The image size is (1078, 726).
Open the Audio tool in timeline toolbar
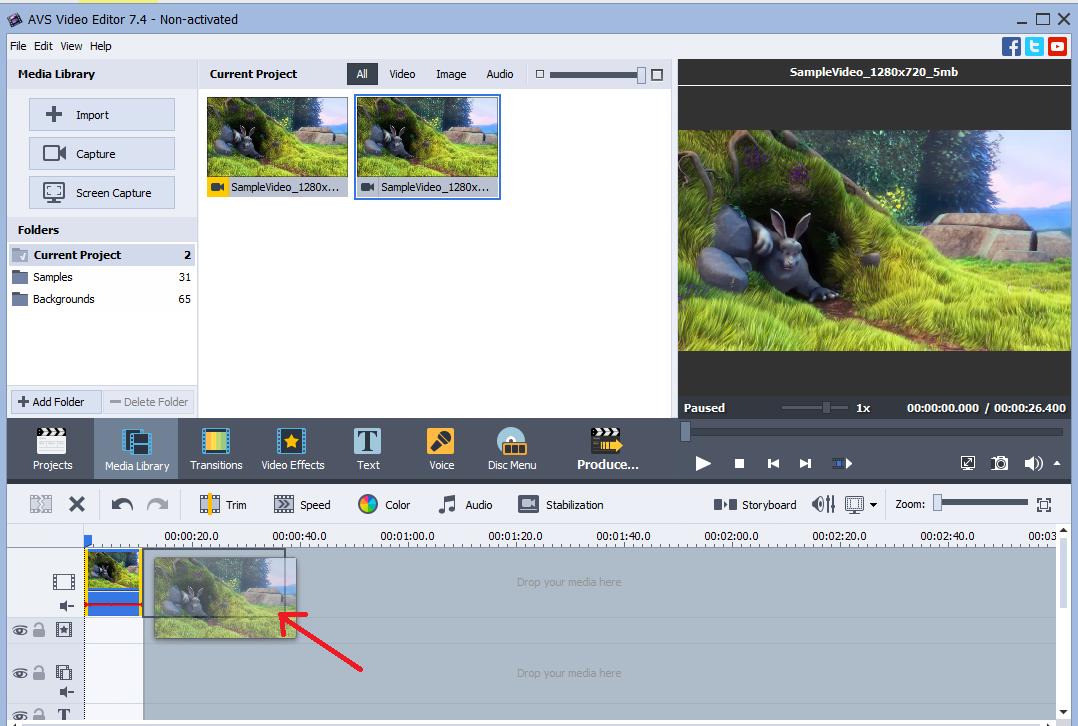click(x=465, y=505)
